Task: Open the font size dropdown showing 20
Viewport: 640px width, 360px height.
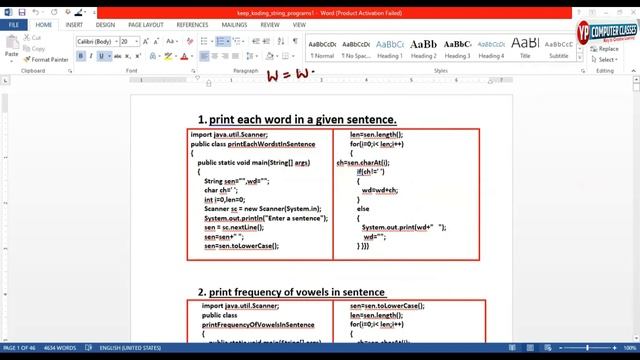Action: tap(137, 42)
